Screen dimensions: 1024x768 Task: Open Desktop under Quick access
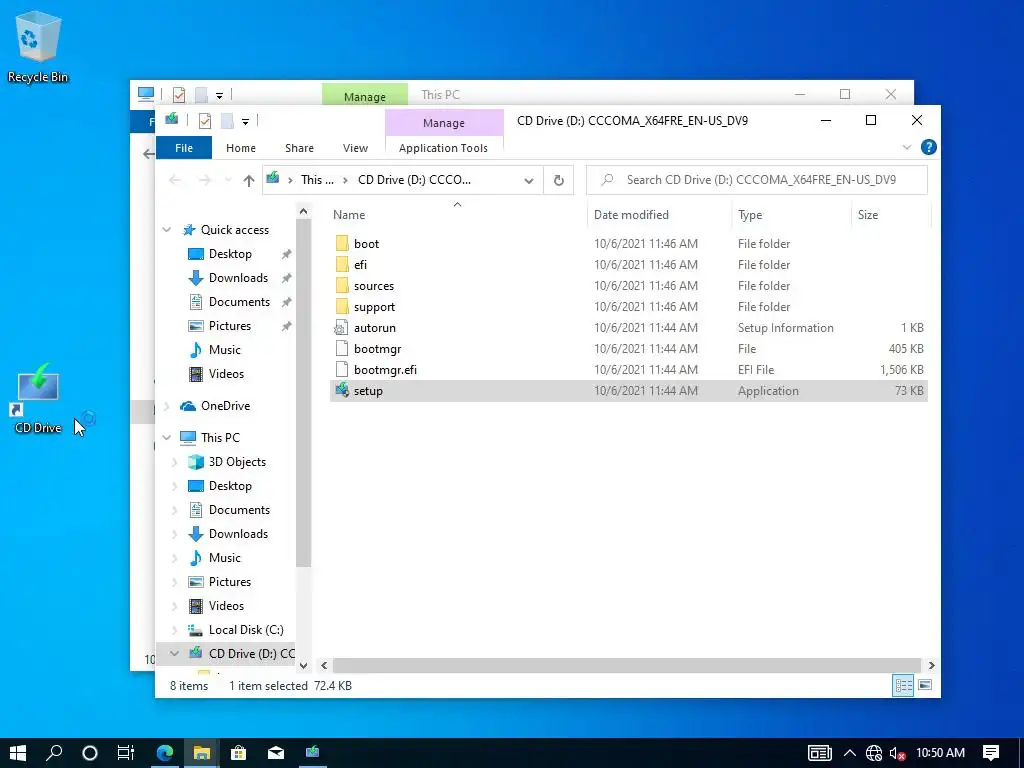(x=230, y=254)
